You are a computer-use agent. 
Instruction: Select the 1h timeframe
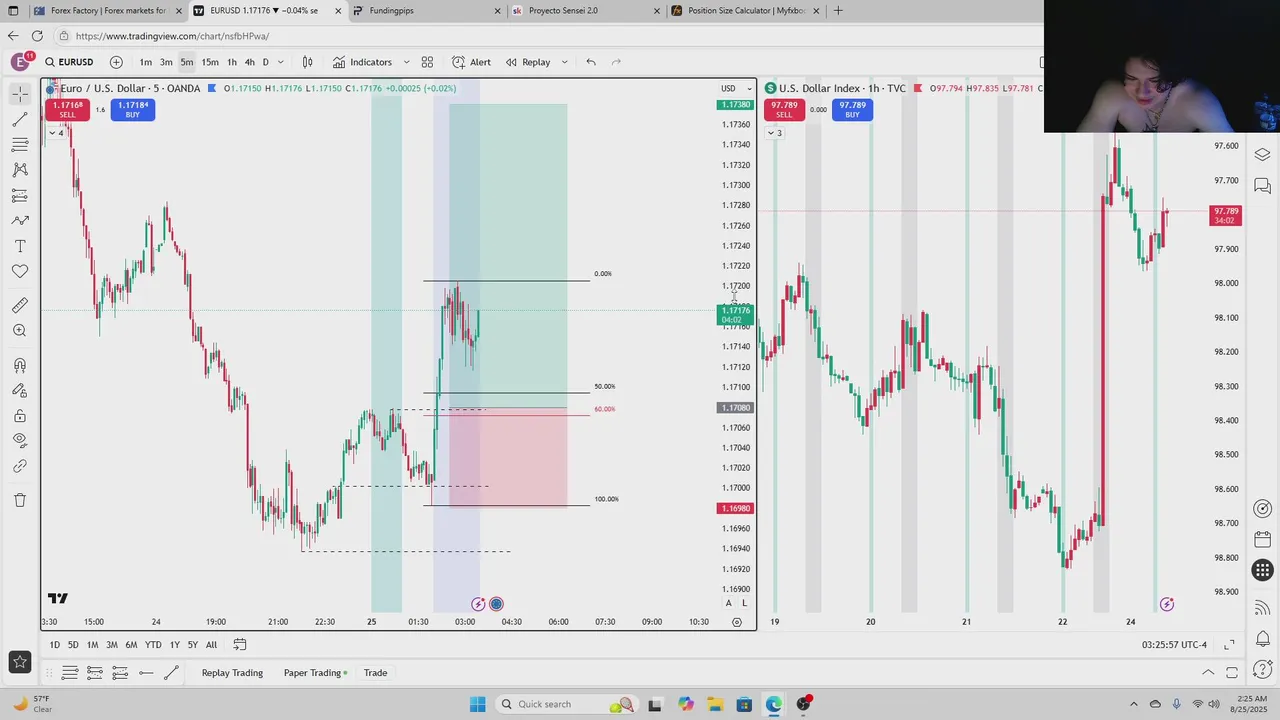pos(232,62)
